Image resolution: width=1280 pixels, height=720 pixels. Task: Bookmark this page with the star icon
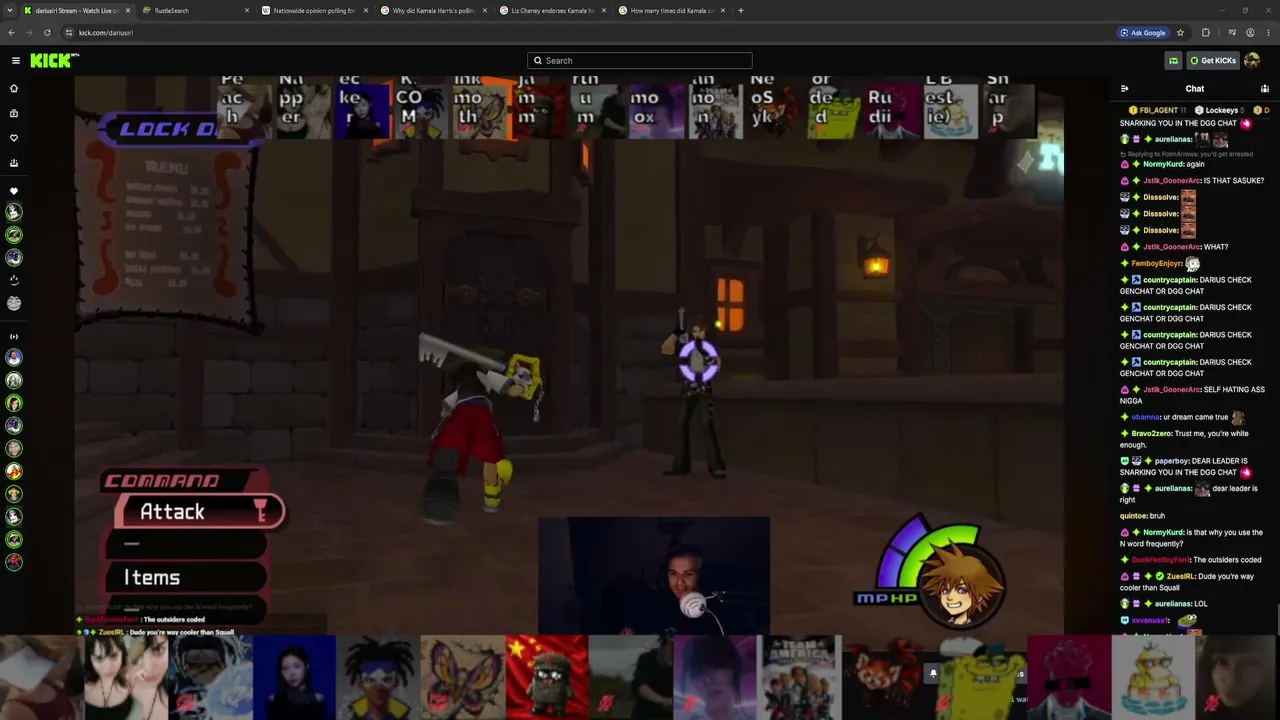pos(1180,32)
